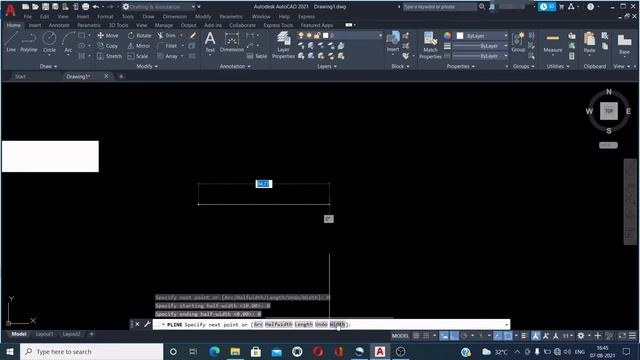Click the Stretch tool
The image size is (640, 360).
point(109,56)
